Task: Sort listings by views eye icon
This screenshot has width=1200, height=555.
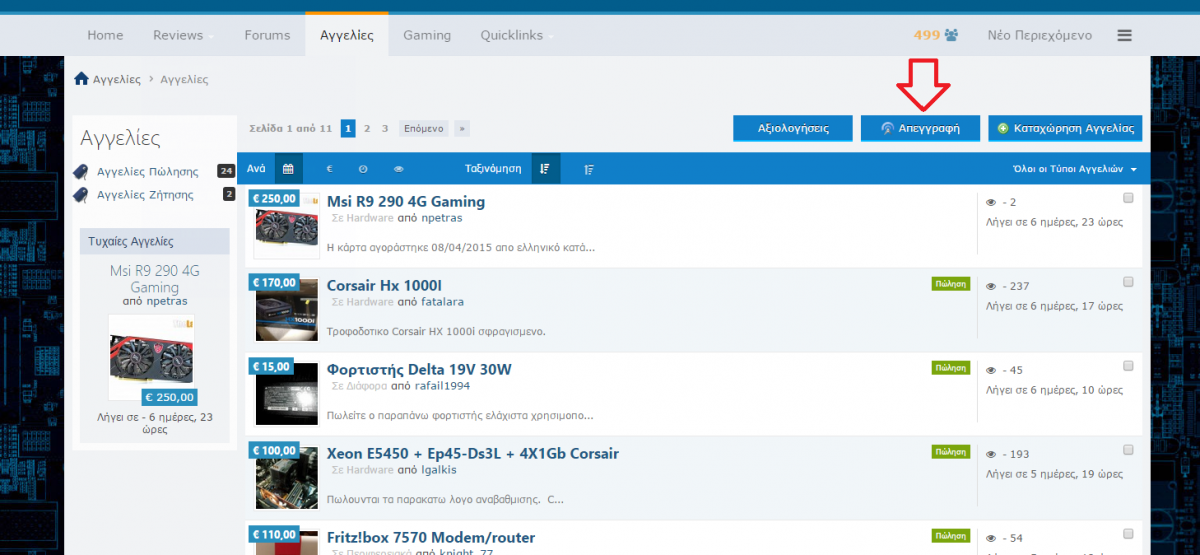Action: point(398,169)
